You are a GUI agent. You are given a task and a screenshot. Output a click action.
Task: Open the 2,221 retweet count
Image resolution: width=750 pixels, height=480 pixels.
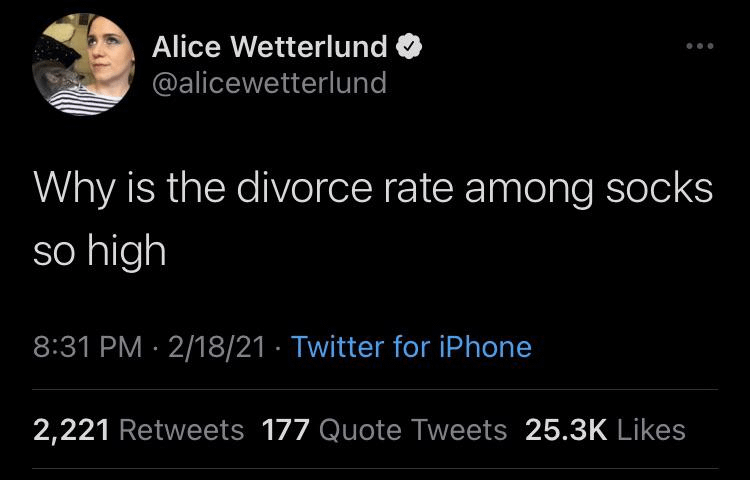click(71, 429)
